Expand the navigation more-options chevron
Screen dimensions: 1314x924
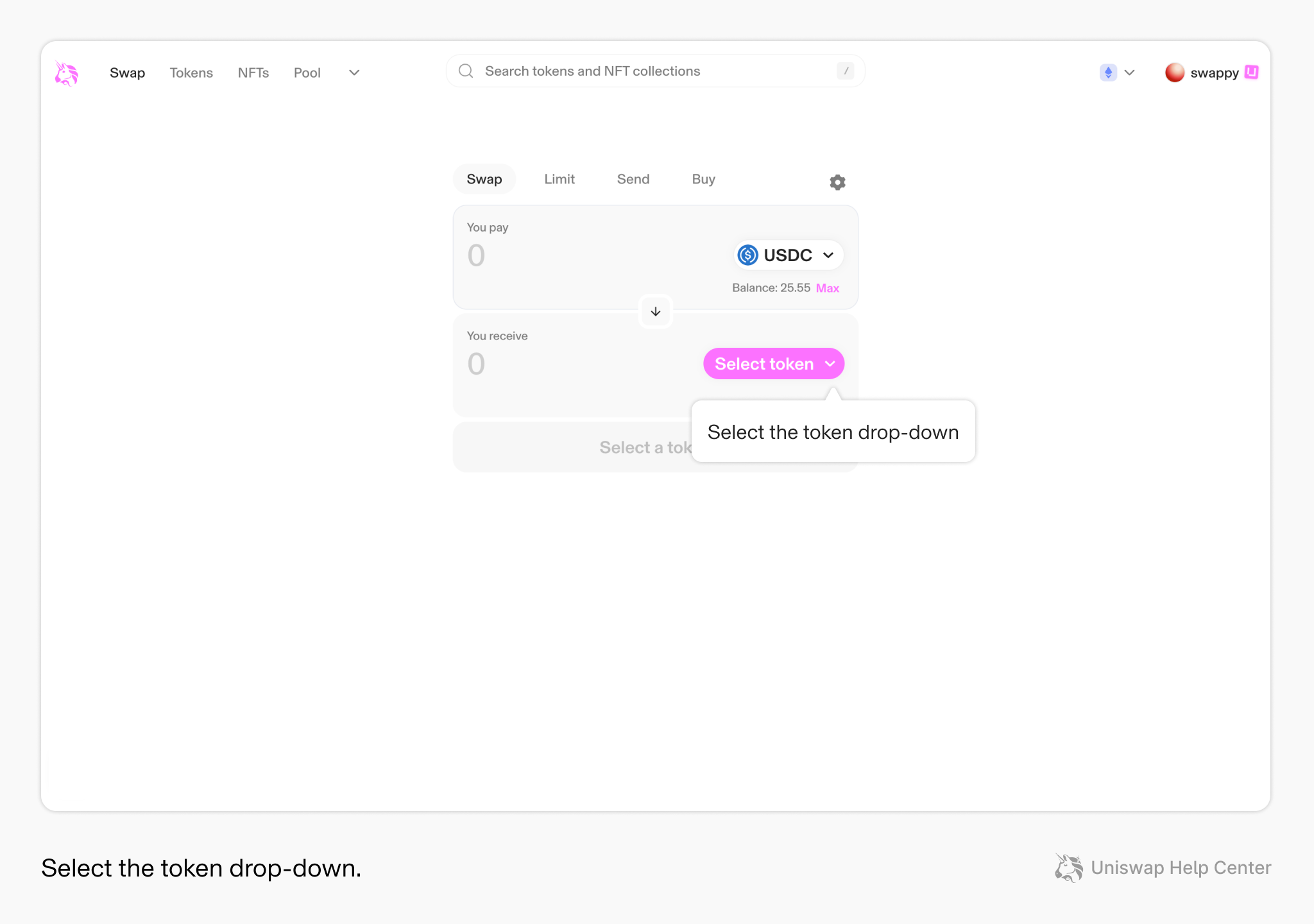[x=354, y=73]
